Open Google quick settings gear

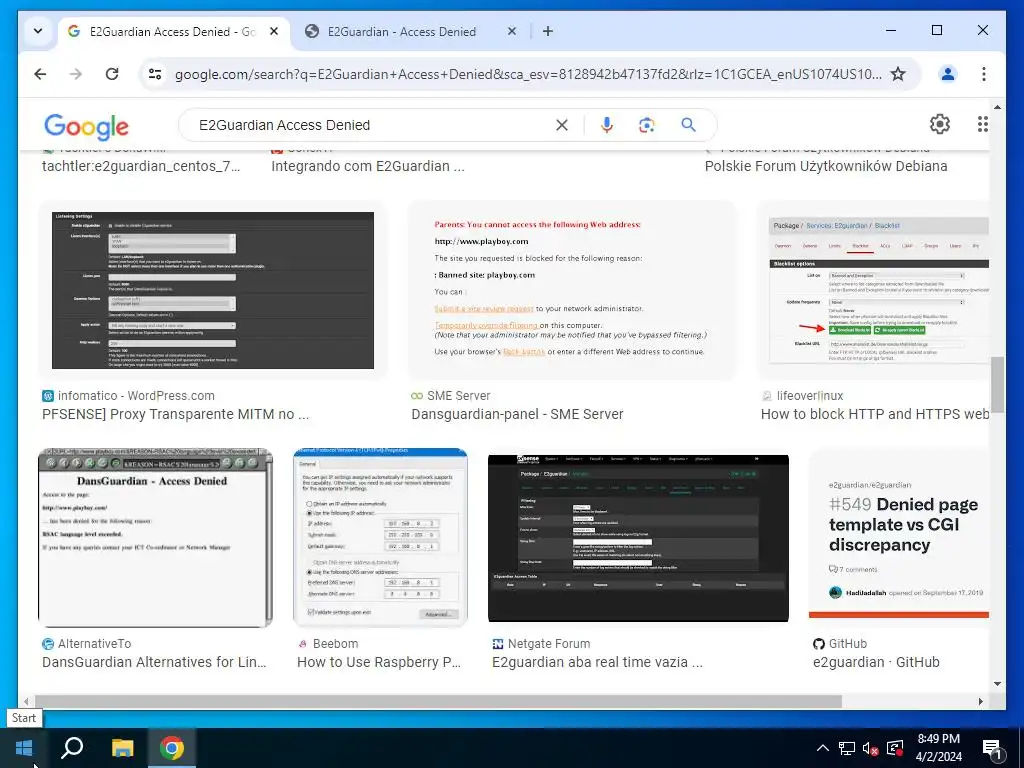(x=939, y=124)
